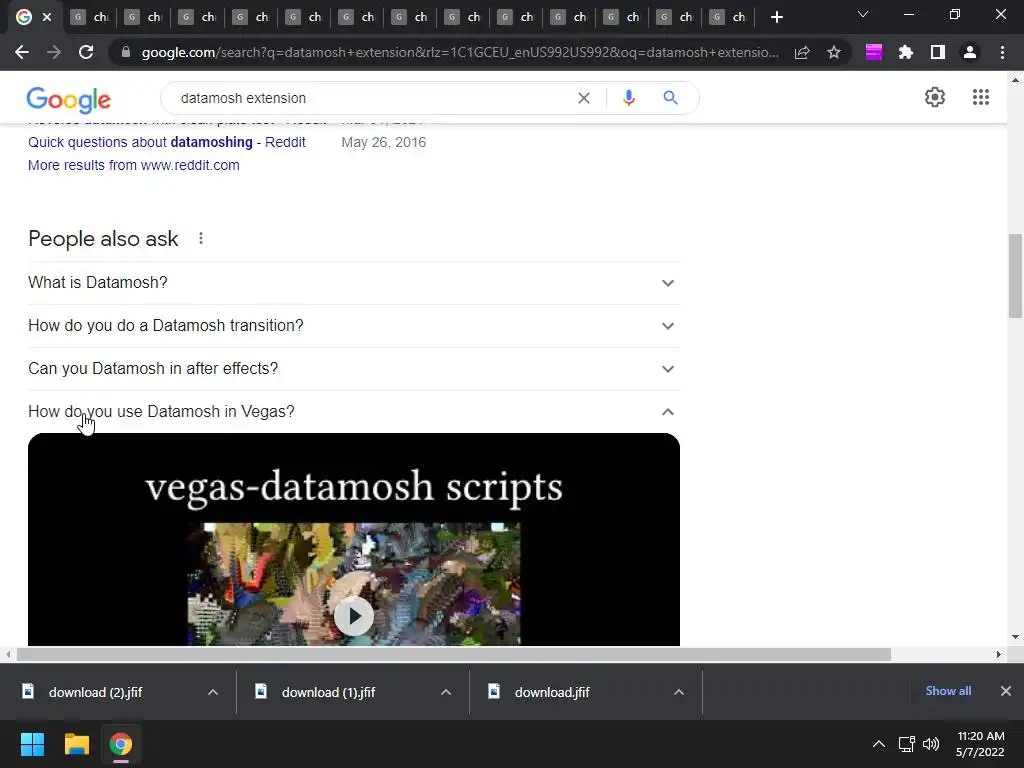View site information via lock icon
Viewport: 1024px width, 768px height.
(126, 52)
